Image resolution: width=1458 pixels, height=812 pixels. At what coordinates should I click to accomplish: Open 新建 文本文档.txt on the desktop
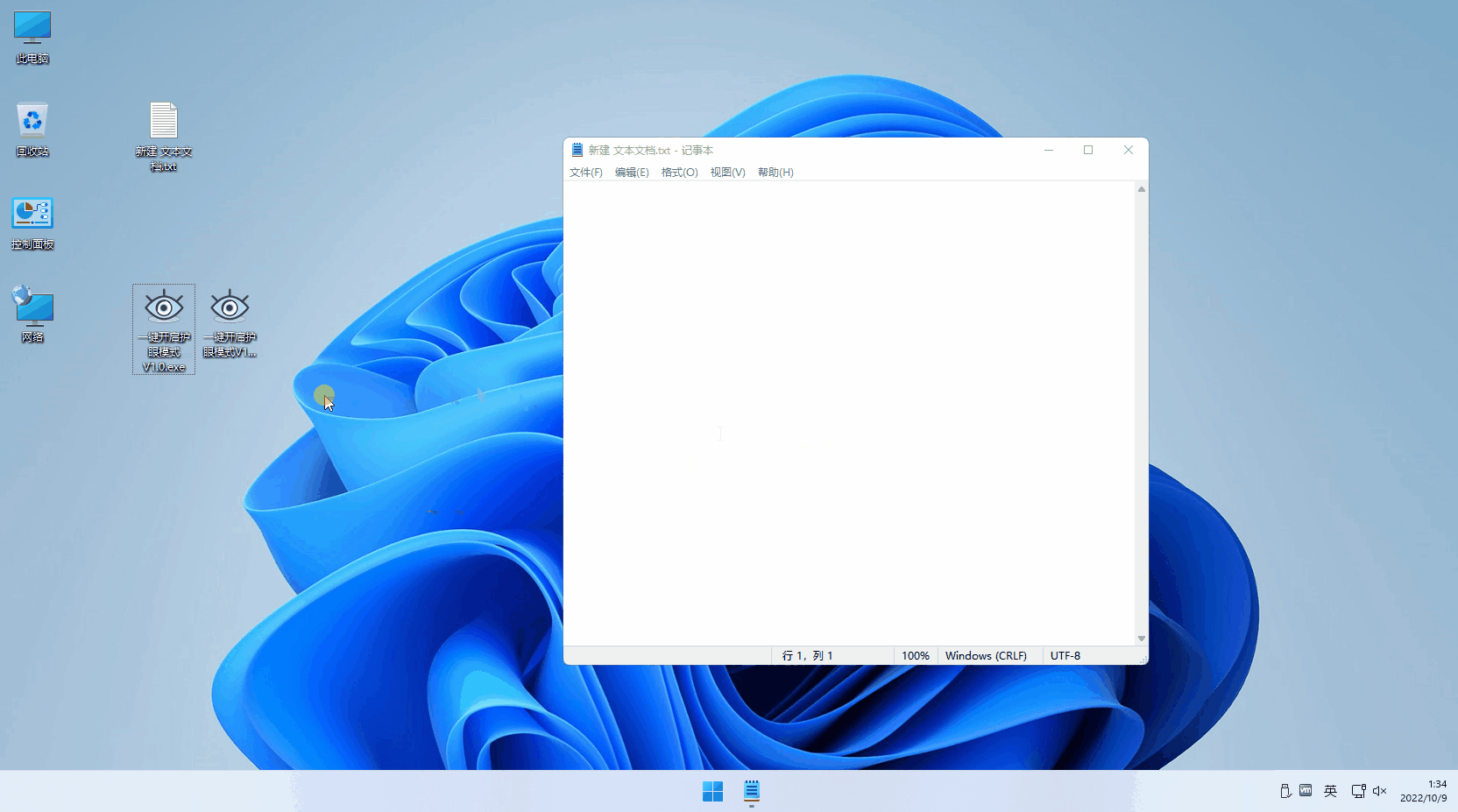(163, 136)
